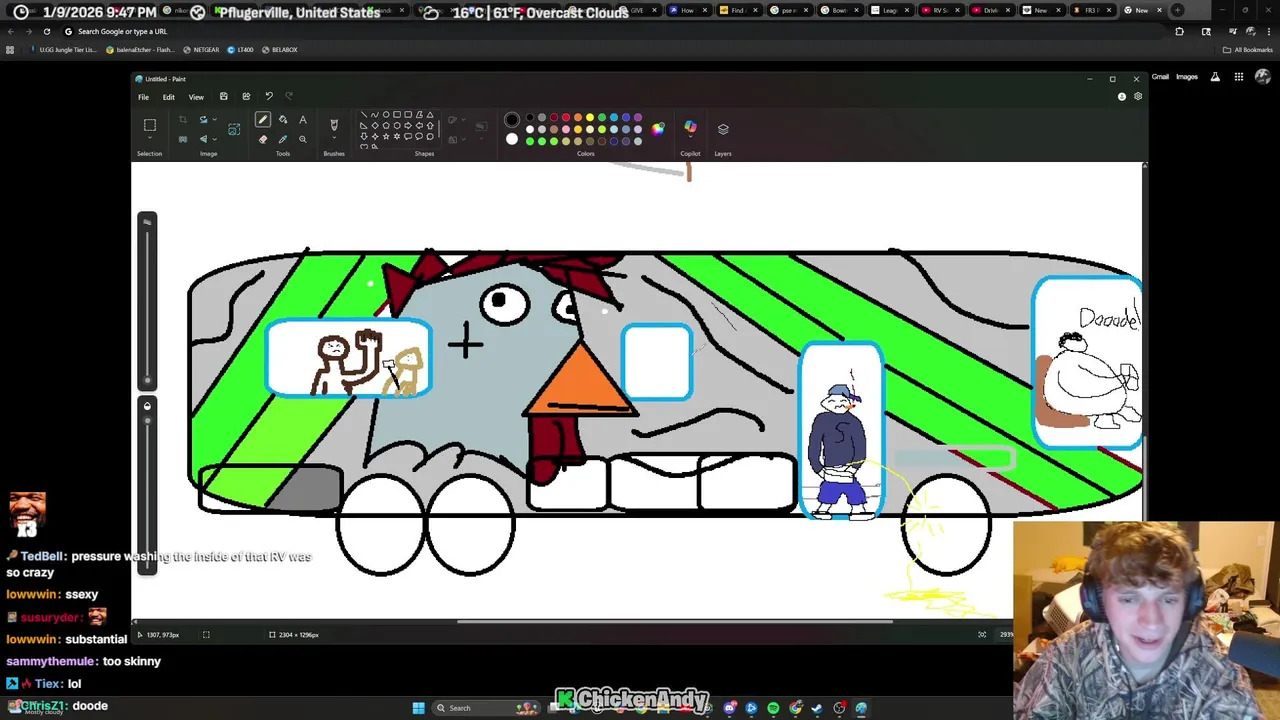Select the oval shape
The width and height of the screenshot is (1280, 720).
coord(385,115)
